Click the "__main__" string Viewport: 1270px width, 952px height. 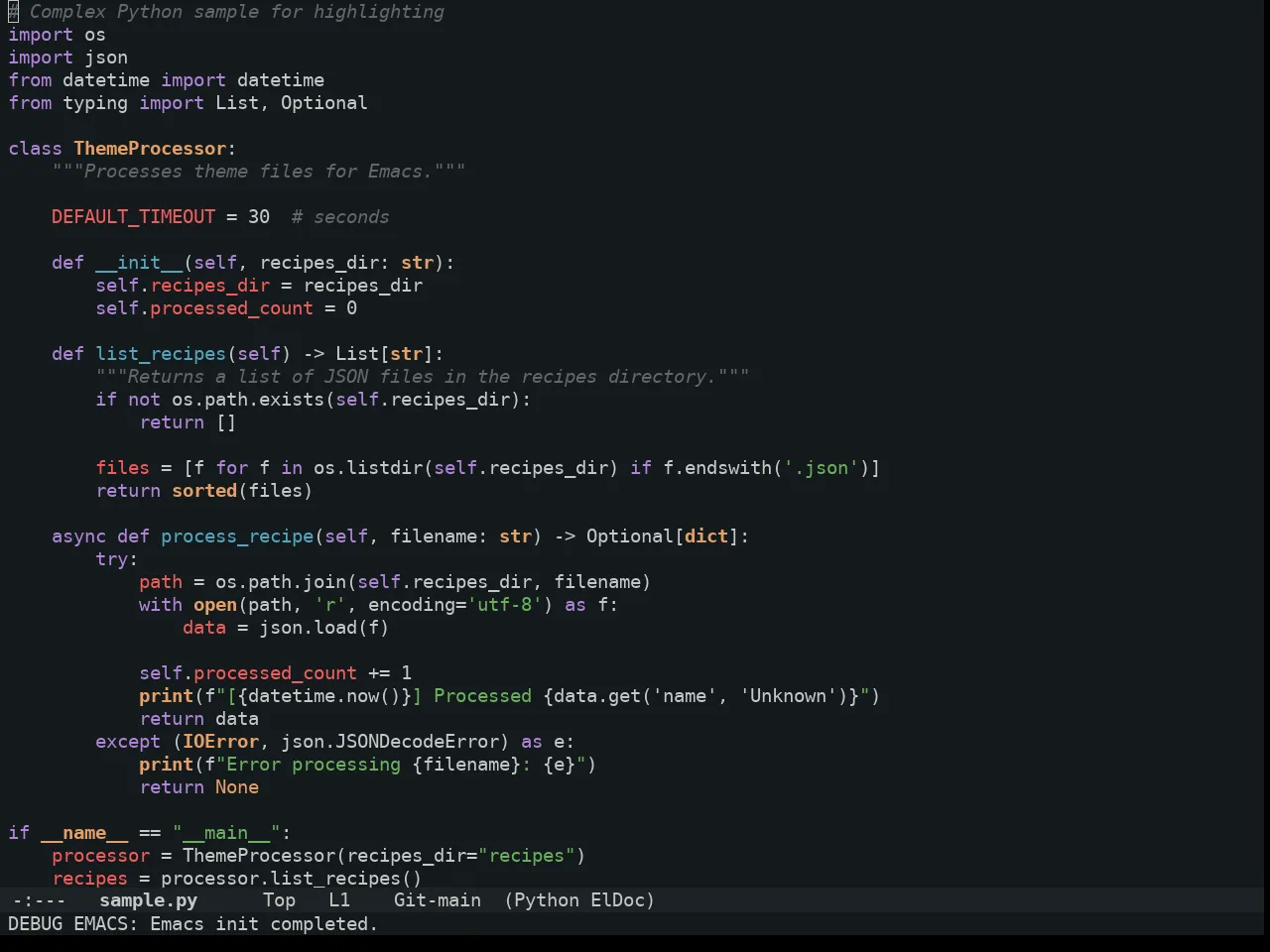[226, 833]
